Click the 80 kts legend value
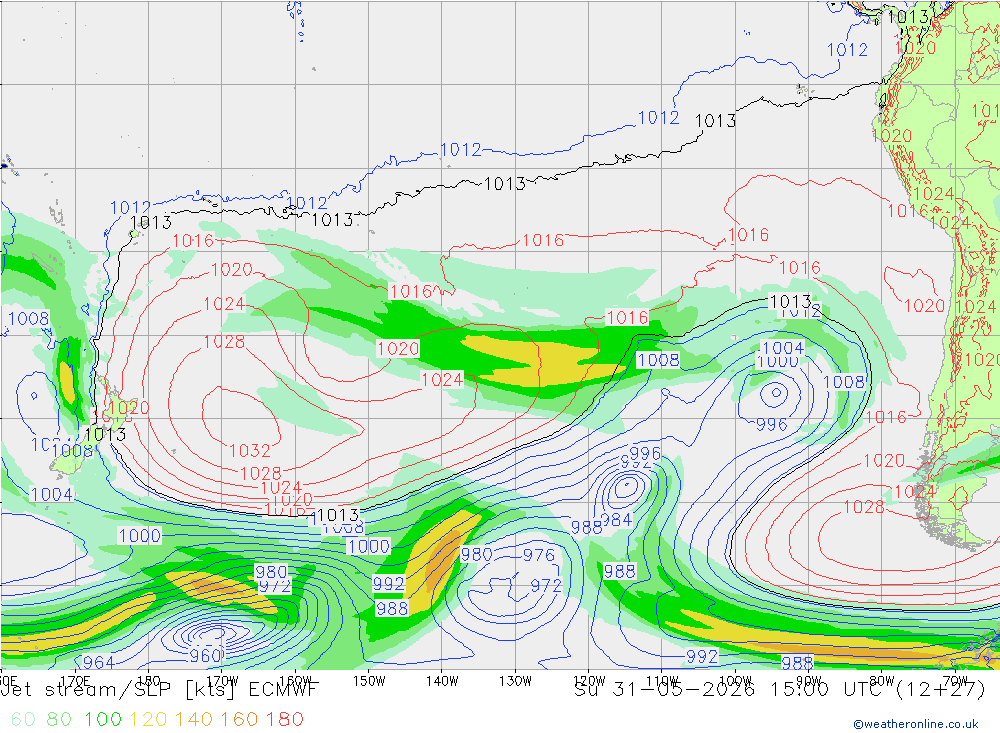1000x733 pixels. pos(59,720)
